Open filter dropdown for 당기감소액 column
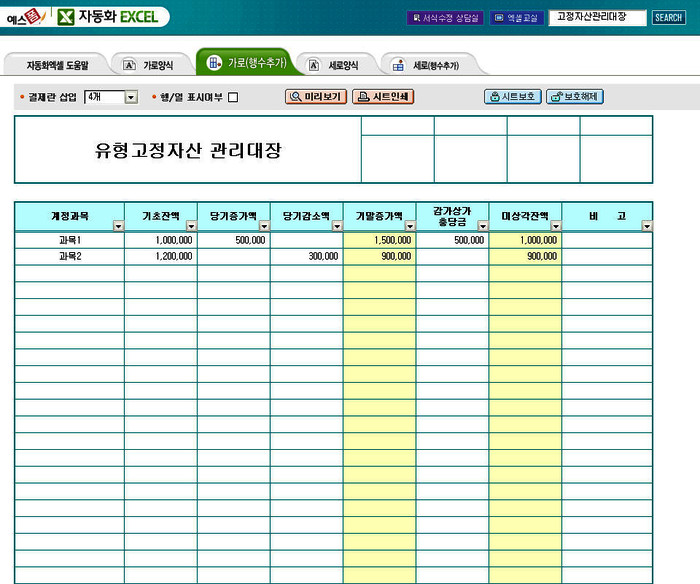Screen dimensions: 700x584 (337, 226)
